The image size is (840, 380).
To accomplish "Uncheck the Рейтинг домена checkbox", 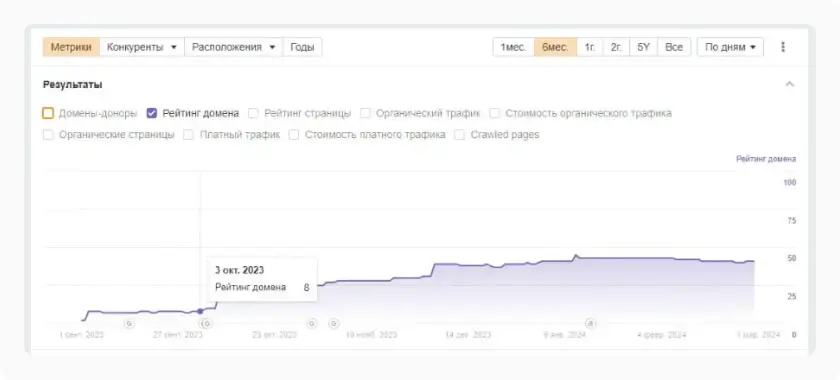I will pos(152,113).
